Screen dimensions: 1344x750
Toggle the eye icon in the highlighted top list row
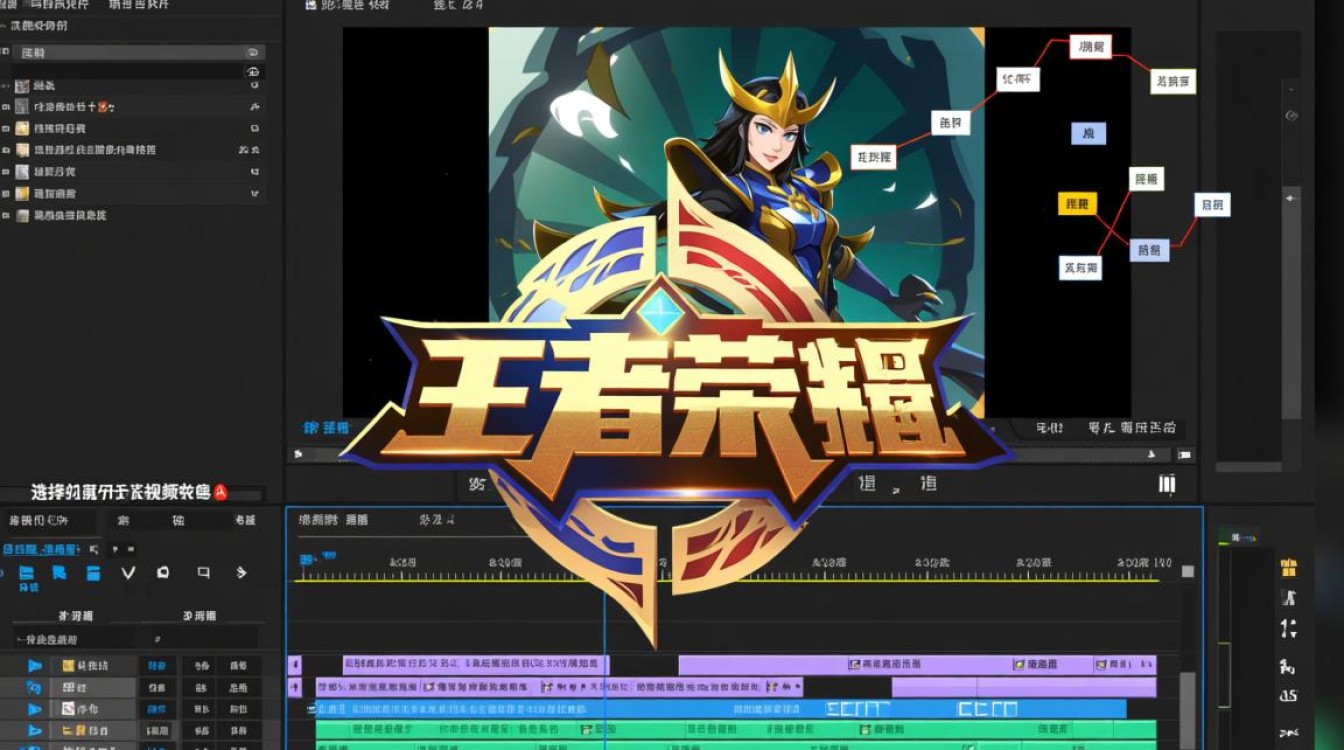(x=253, y=52)
